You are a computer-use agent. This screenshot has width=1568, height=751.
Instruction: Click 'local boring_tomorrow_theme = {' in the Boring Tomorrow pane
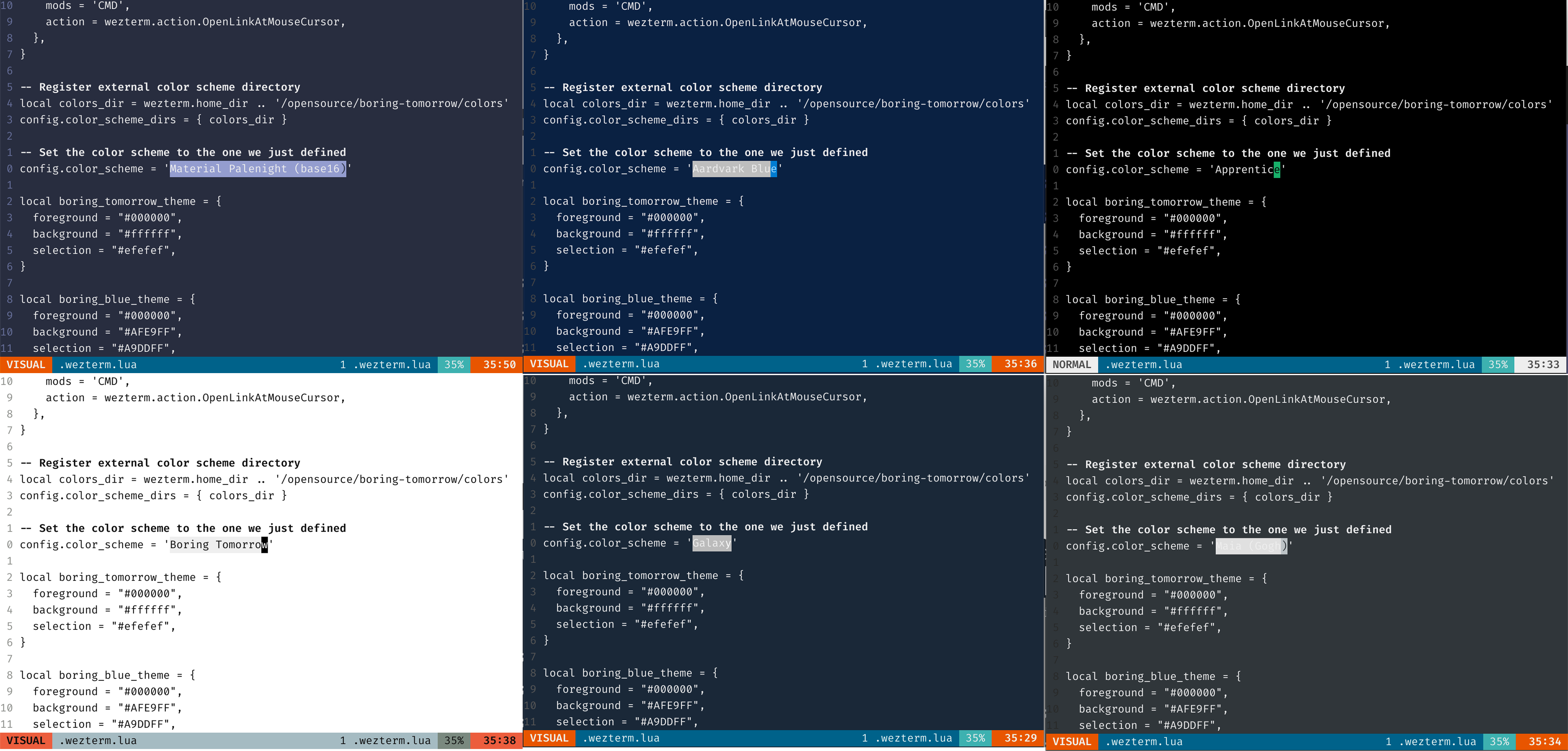tap(120, 578)
